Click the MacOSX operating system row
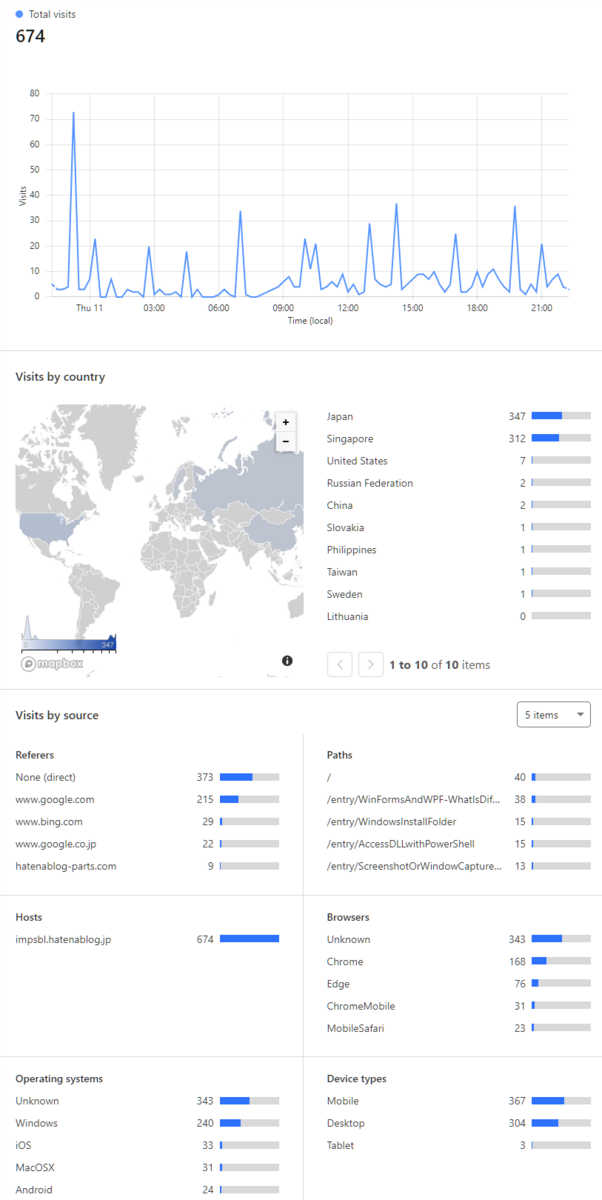 (x=147, y=1167)
